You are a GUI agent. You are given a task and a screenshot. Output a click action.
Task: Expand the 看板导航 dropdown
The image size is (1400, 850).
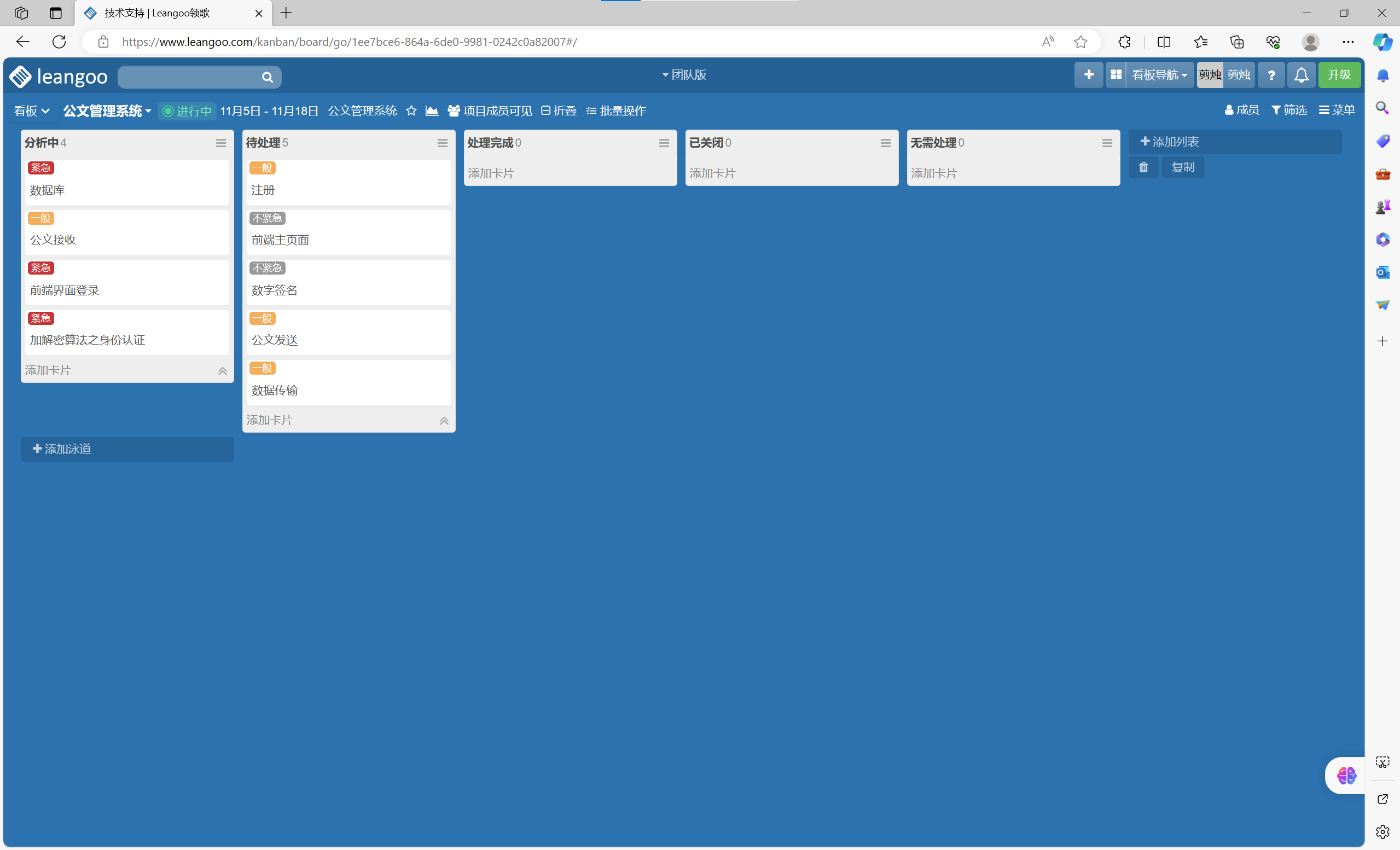1159,75
